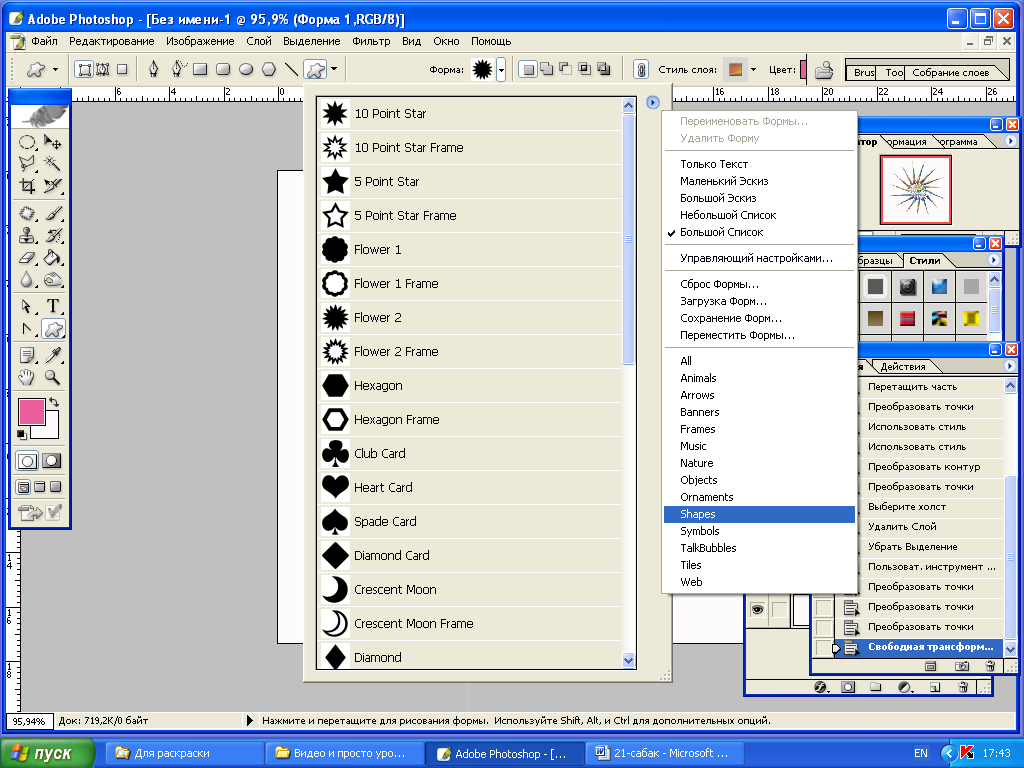
Task: Switch to Standard editing mode
Action: tap(27, 461)
